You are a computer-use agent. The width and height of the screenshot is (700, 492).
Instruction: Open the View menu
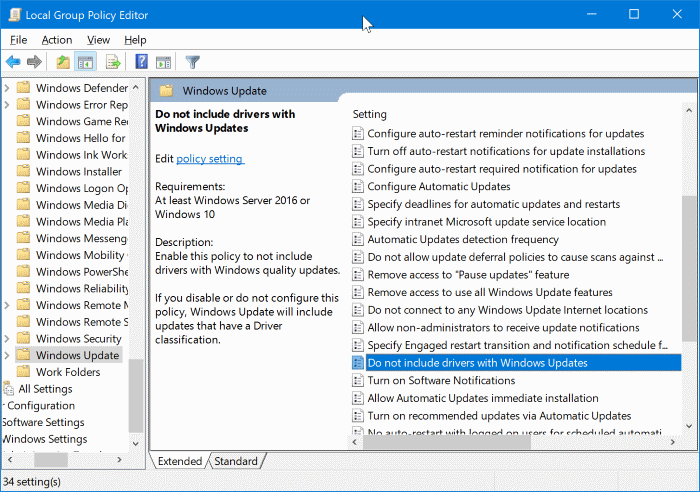click(x=98, y=40)
